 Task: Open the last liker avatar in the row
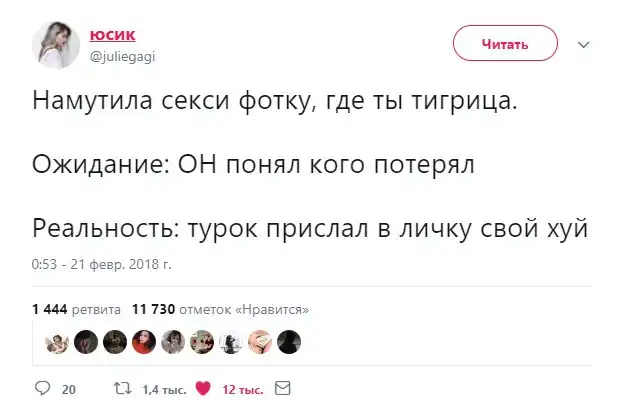[289, 343]
